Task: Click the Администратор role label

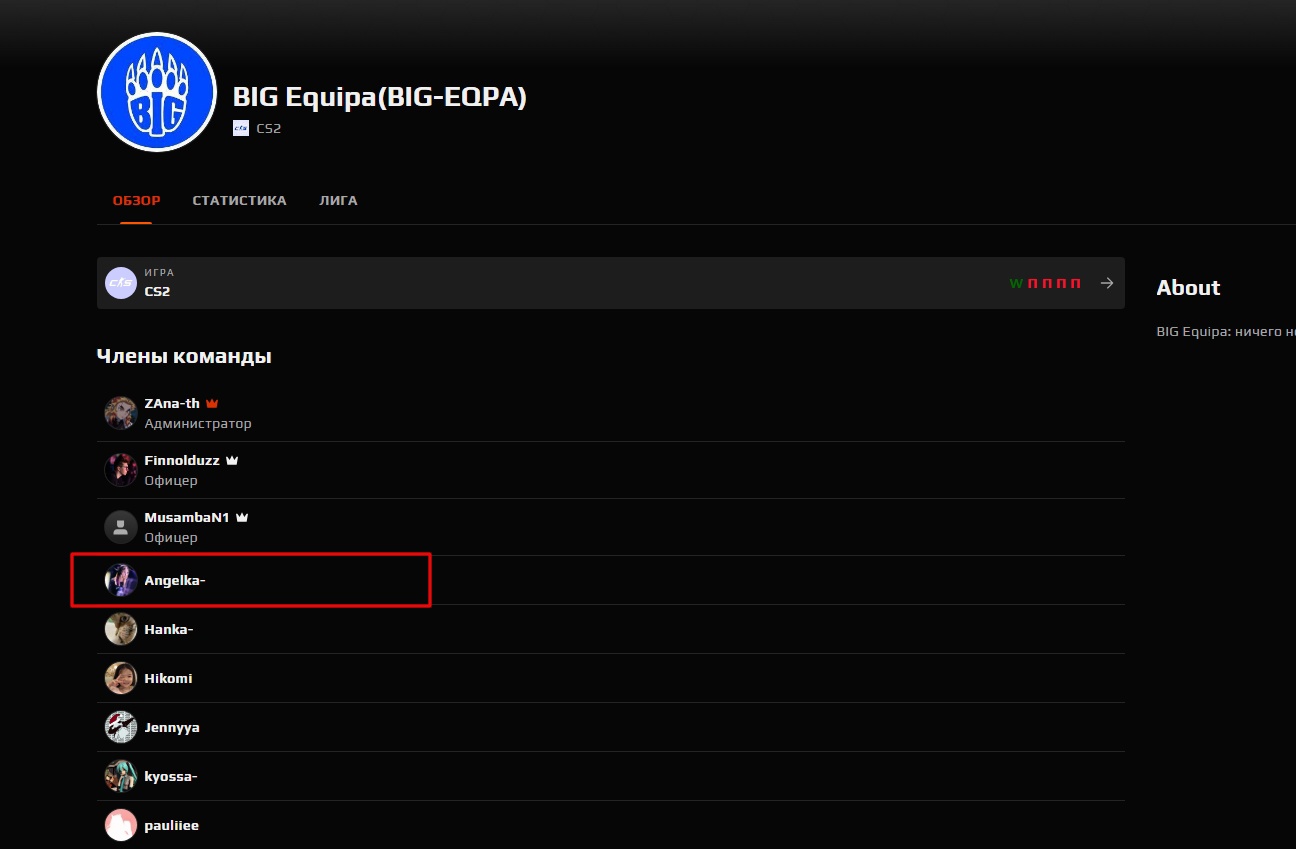Action: tap(198, 423)
